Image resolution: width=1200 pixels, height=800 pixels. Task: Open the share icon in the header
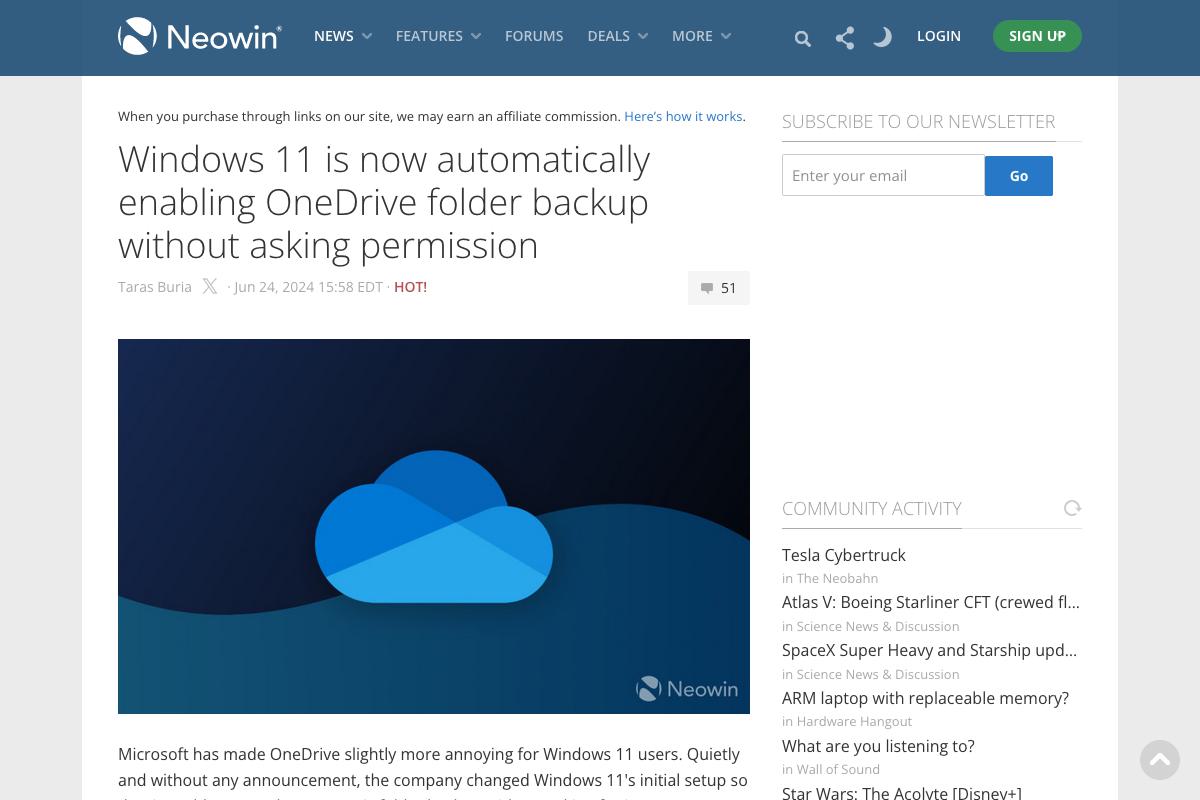click(845, 38)
